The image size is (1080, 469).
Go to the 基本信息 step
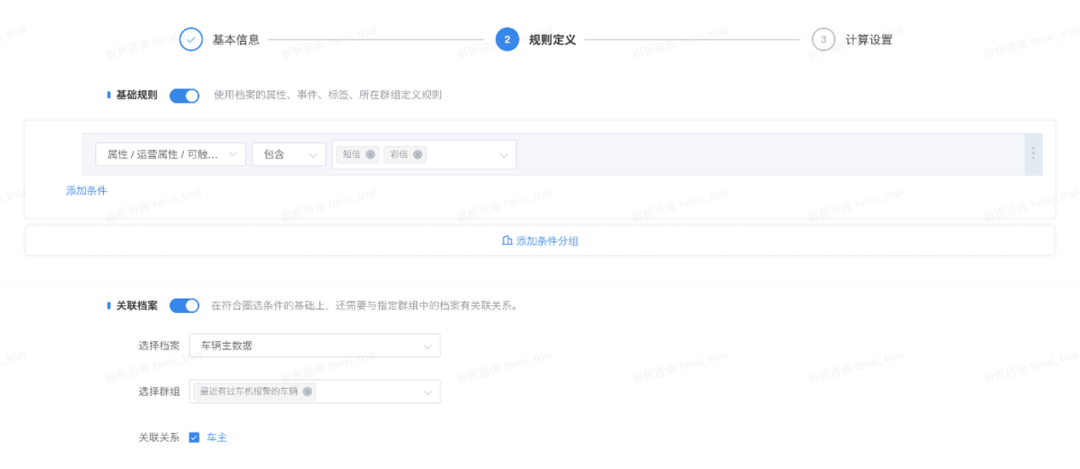coord(236,39)
